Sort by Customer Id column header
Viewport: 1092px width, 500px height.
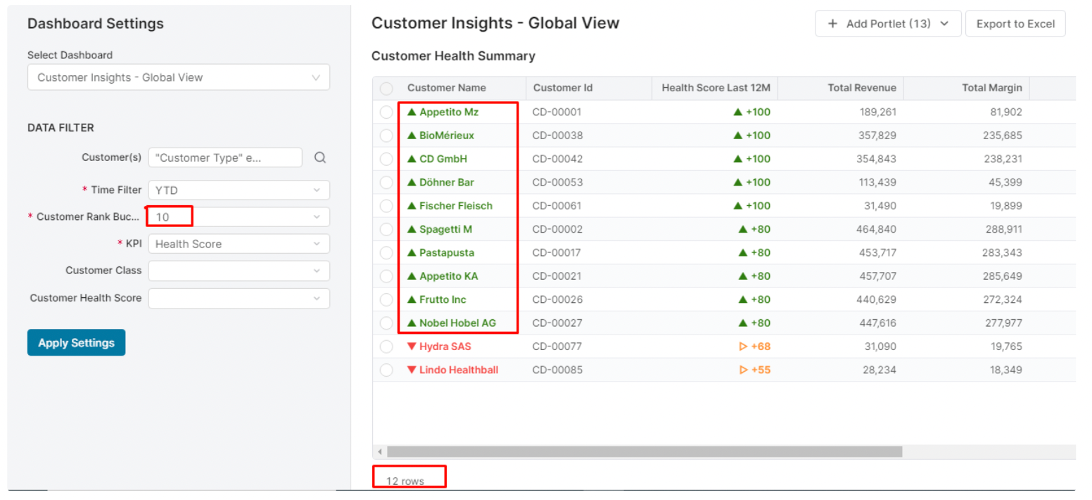[x=563, y=88]
